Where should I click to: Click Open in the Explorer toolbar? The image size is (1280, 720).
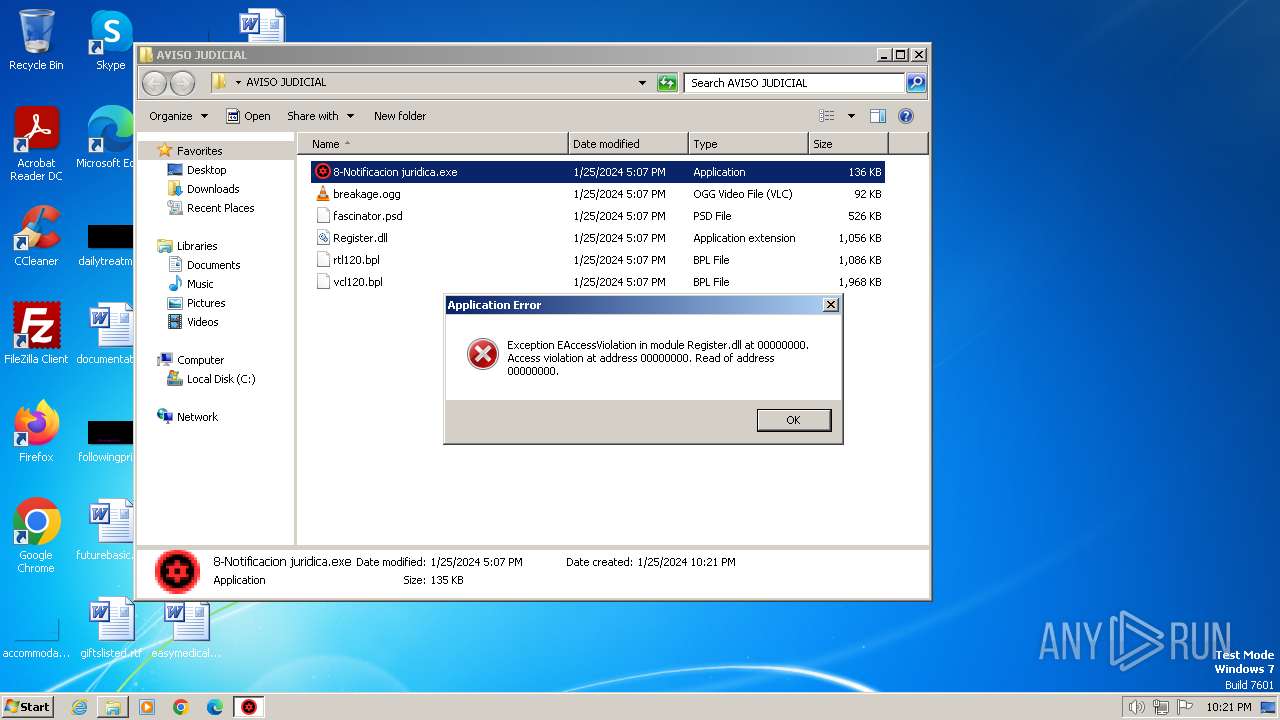pyautogui.click(x=248, y=116)
